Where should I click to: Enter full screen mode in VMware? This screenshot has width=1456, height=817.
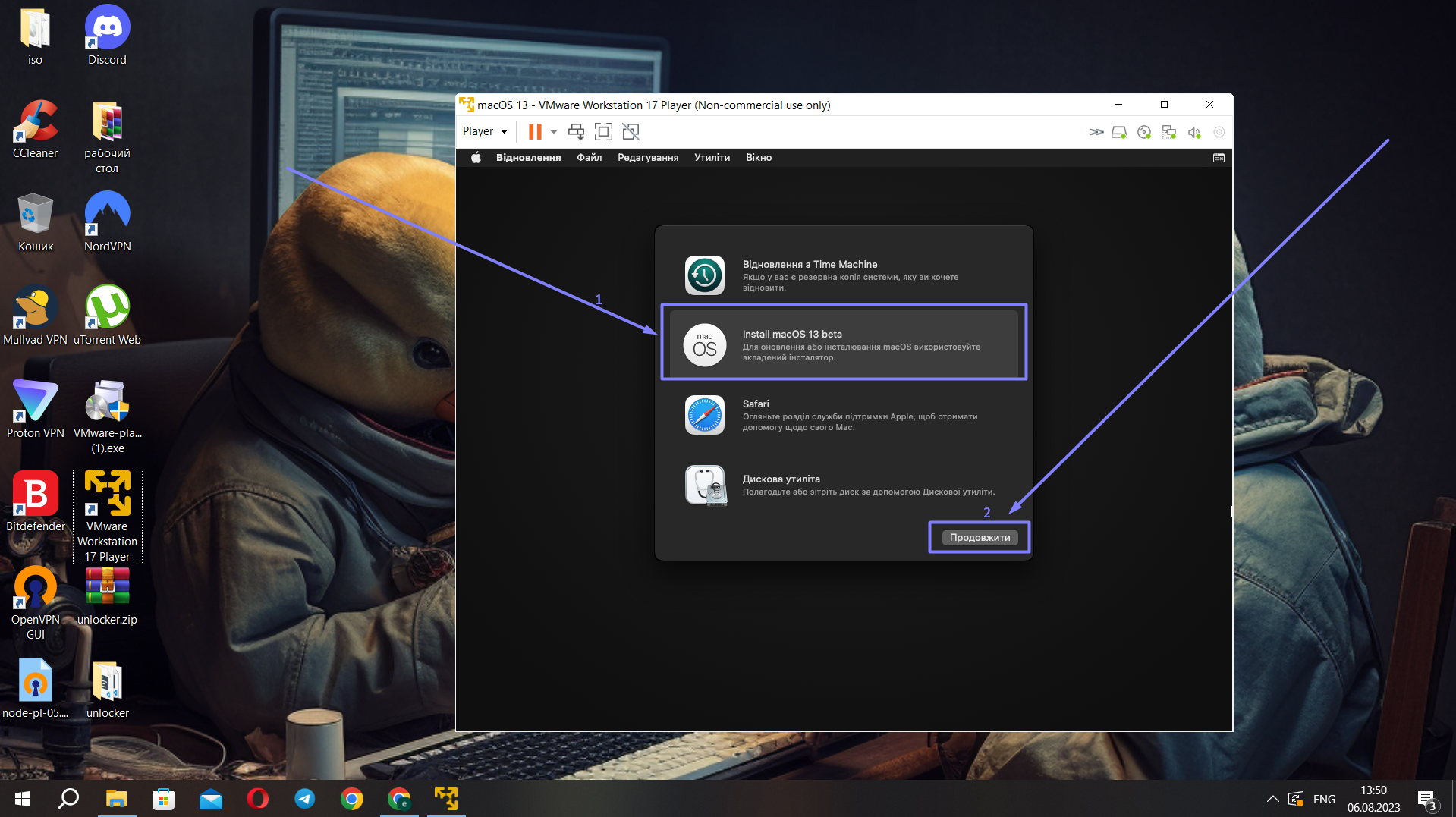pos(603,131)
